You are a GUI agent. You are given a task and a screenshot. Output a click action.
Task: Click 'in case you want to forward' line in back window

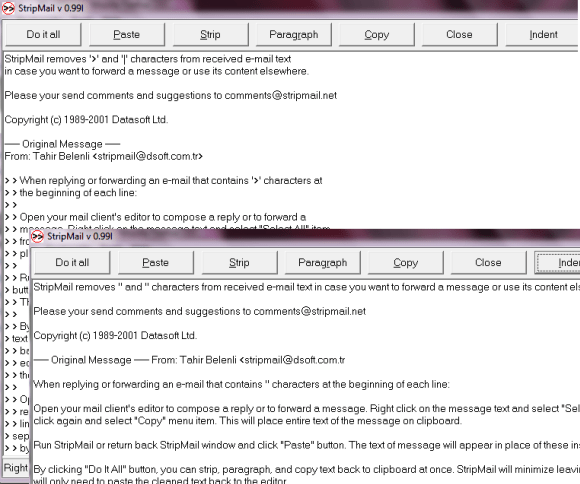pyautogui.click(x=156, y=71)
